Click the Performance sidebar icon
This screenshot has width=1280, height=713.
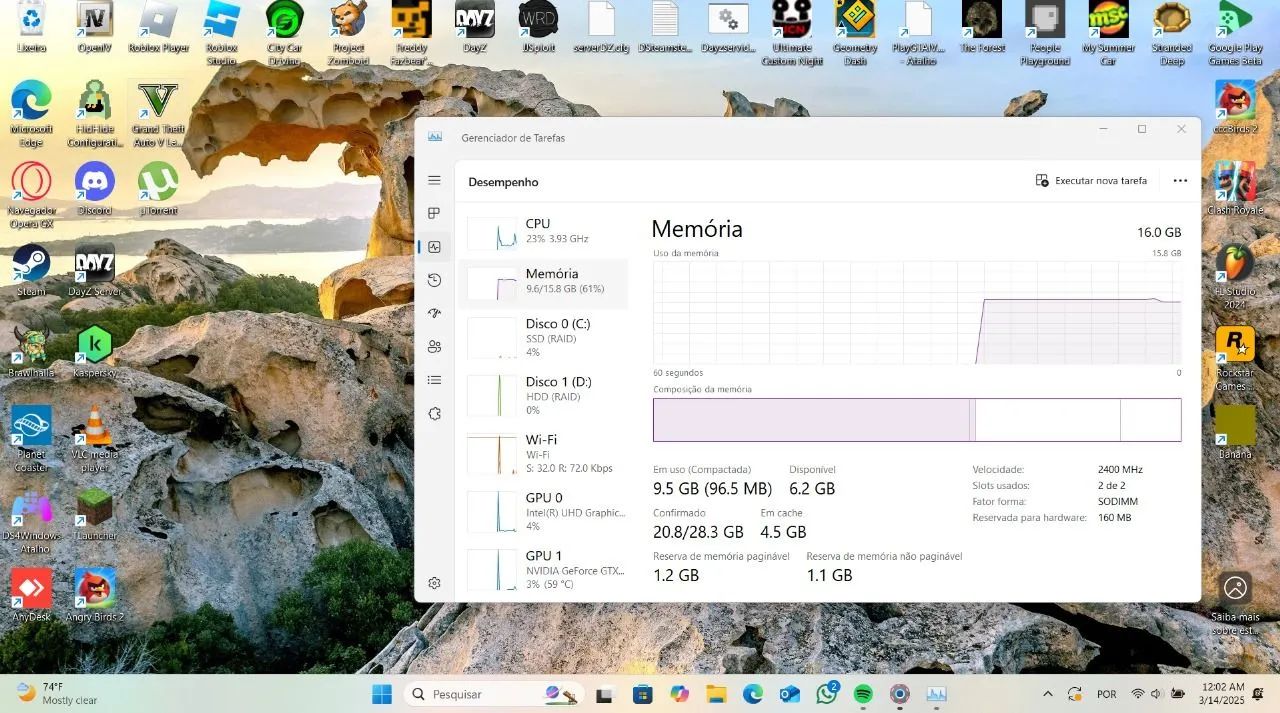click(434, 247)
